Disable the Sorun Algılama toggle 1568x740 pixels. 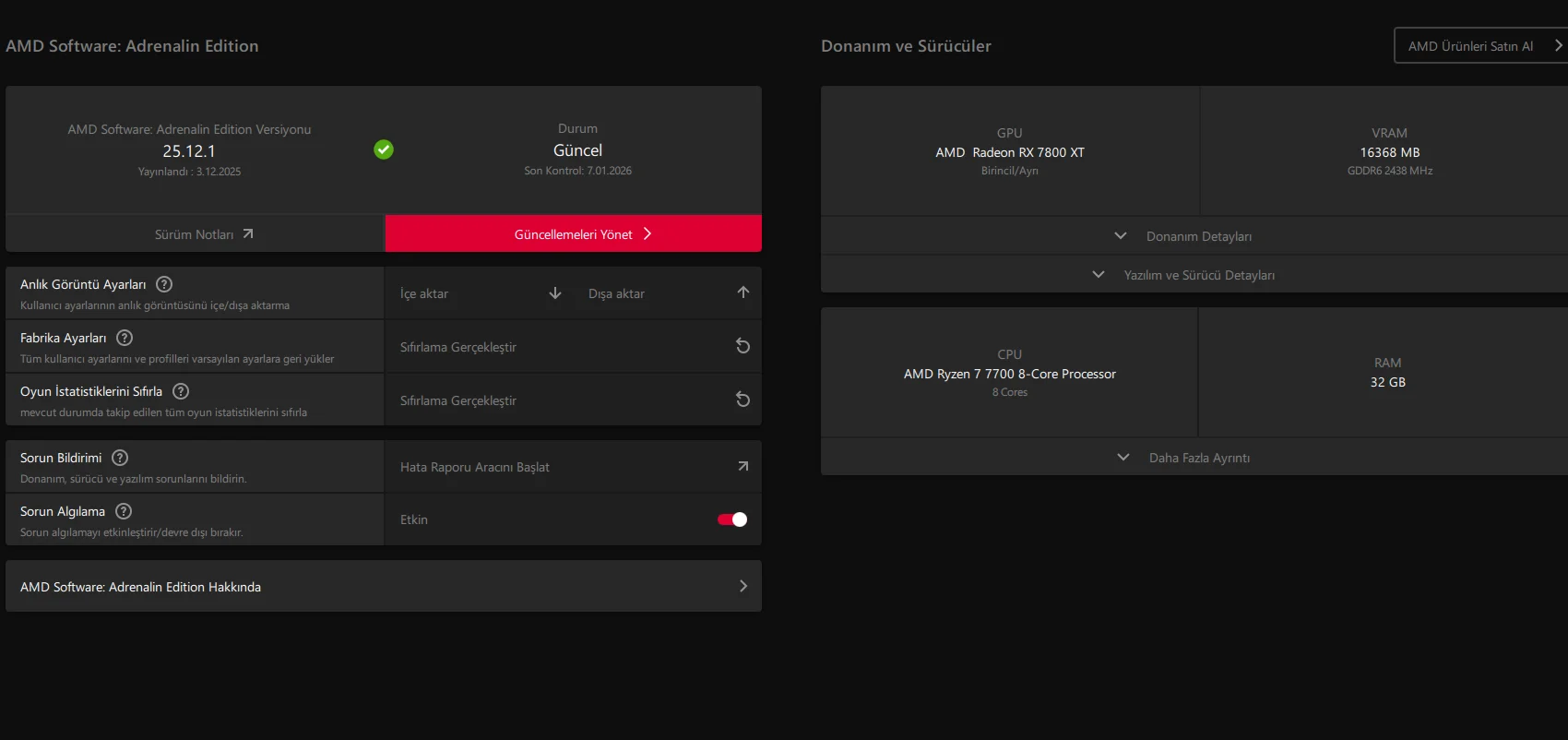[732, 519]
